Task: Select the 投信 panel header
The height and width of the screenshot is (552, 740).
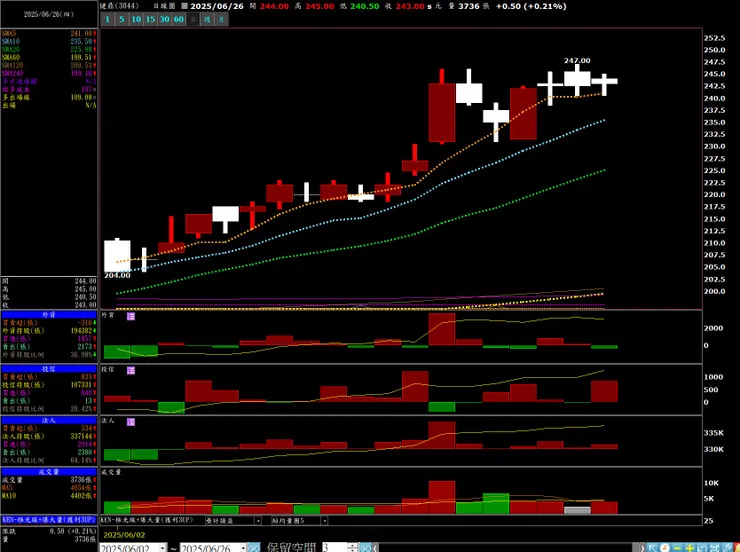Action: (49, 369)
